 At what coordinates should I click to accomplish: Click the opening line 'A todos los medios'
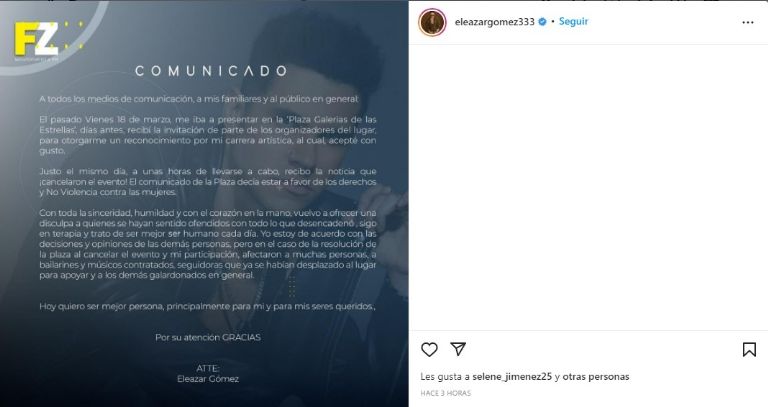pos(198,99)
